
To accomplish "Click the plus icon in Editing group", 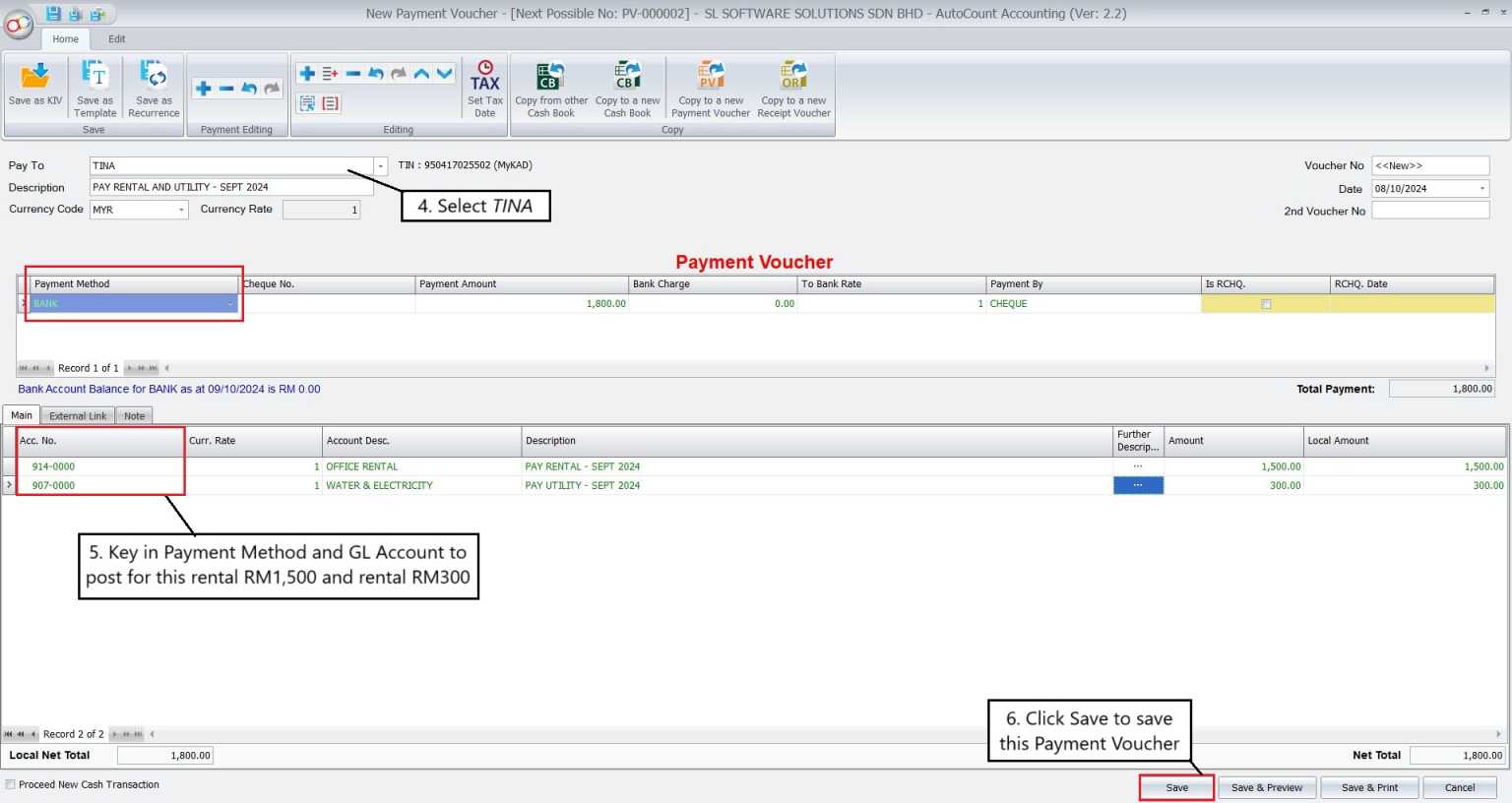I will point(307,74).
